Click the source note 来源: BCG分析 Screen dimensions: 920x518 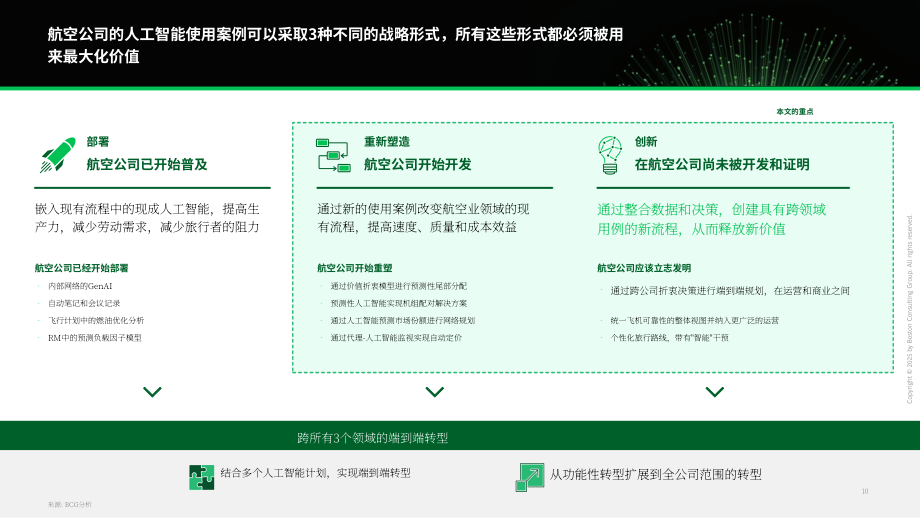coord(70,505)
